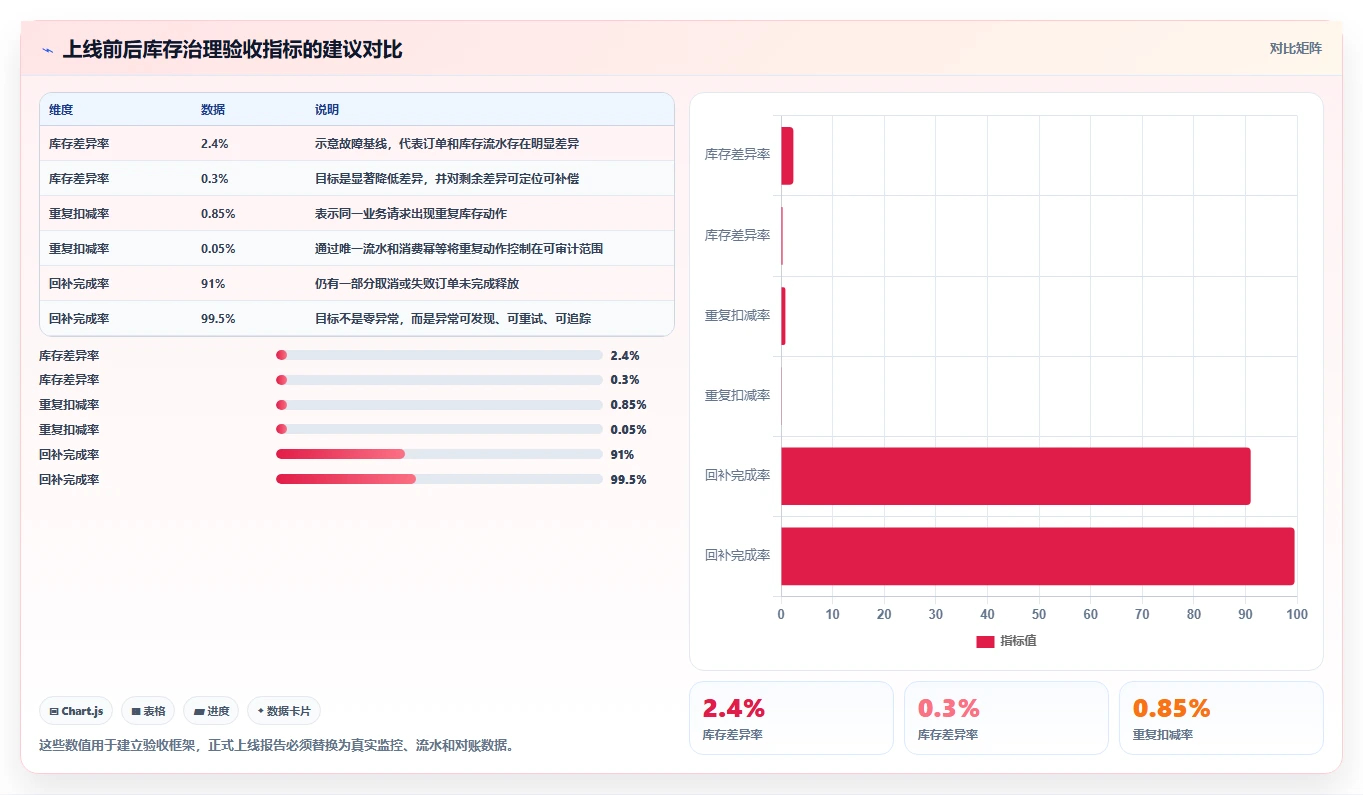The image size is (1363, 795).
Task: Click the progress bar labeled 0.05%
Action: (439, 430)
